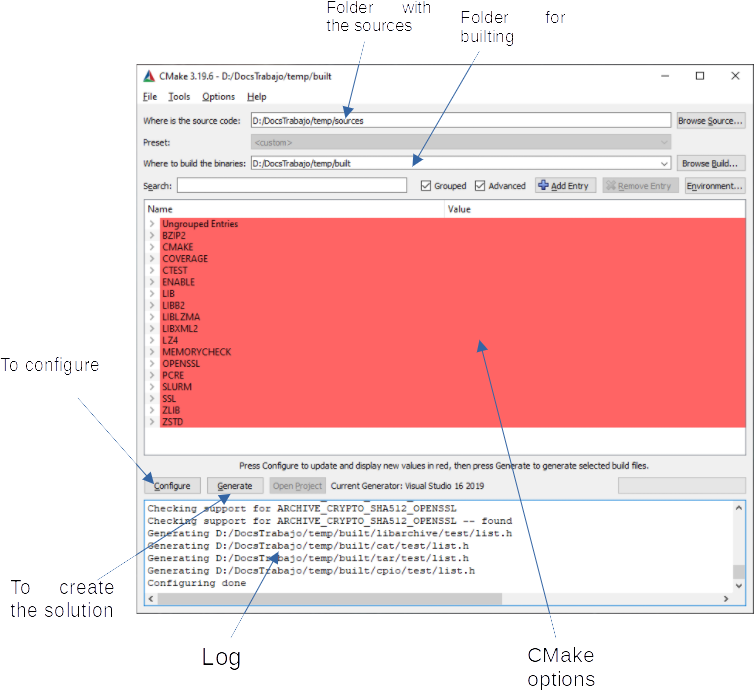
Task: Select the MEMORYCHECK group row
Action: pyautogui.click(x=452, y=352)
